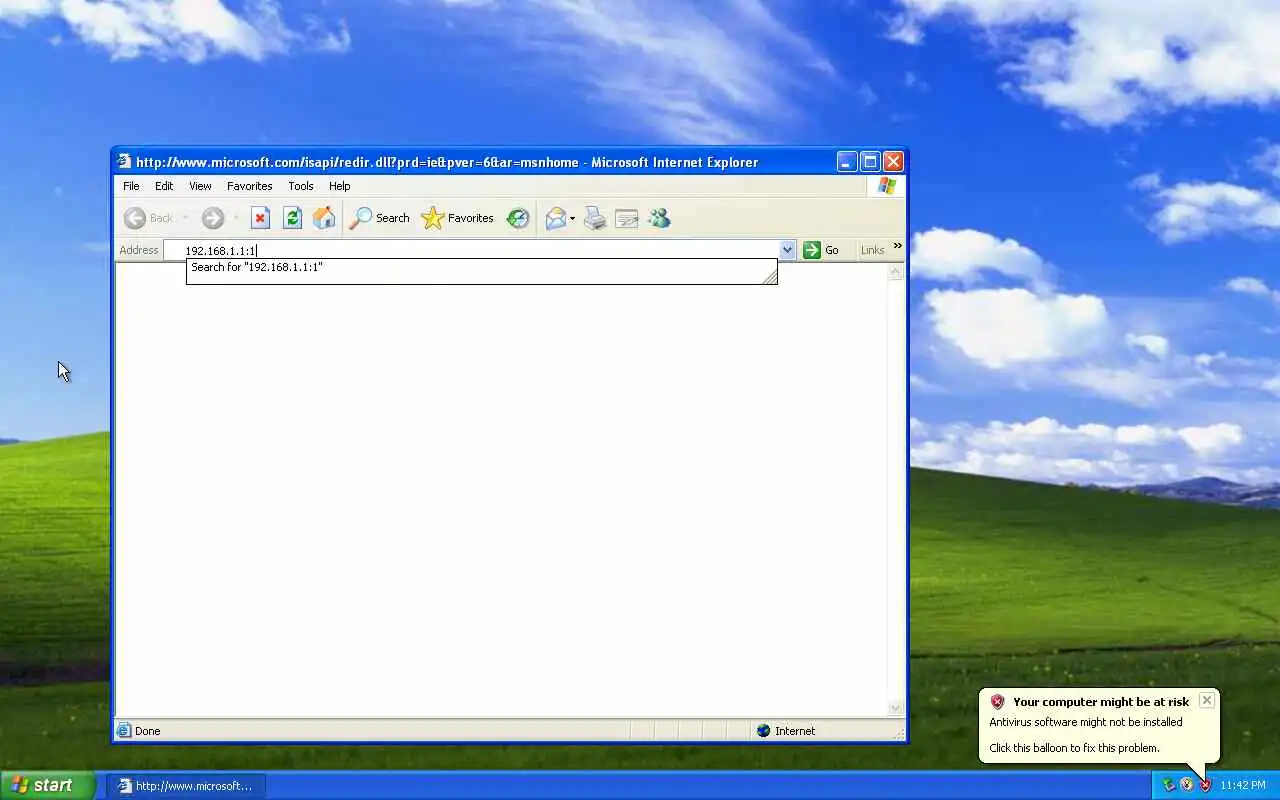
Task: Open Favorites pane with star icon
Action: click(x=457, y=218)
